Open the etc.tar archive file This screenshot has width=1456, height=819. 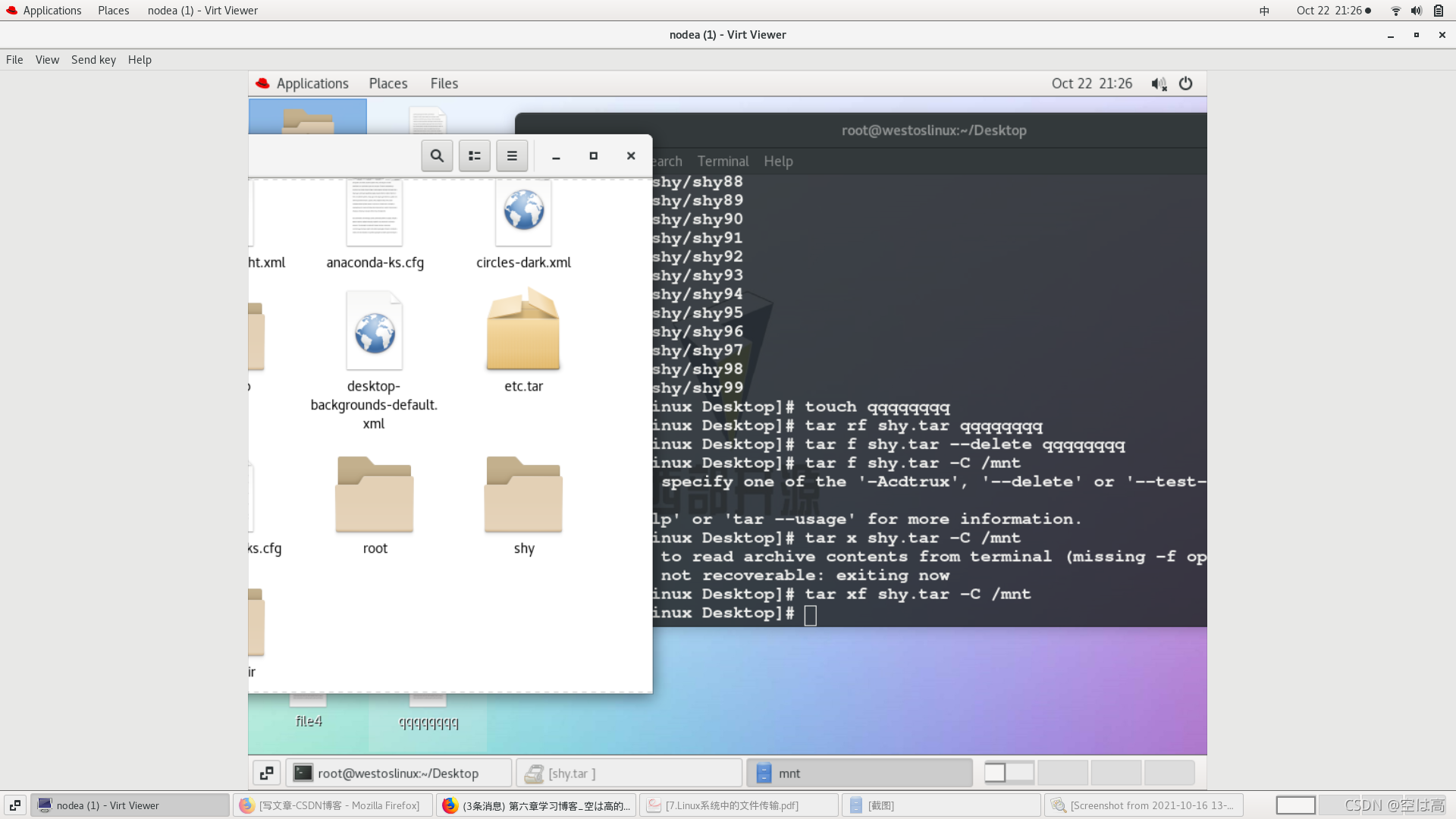pyautogui.click(x=523, y=331)
